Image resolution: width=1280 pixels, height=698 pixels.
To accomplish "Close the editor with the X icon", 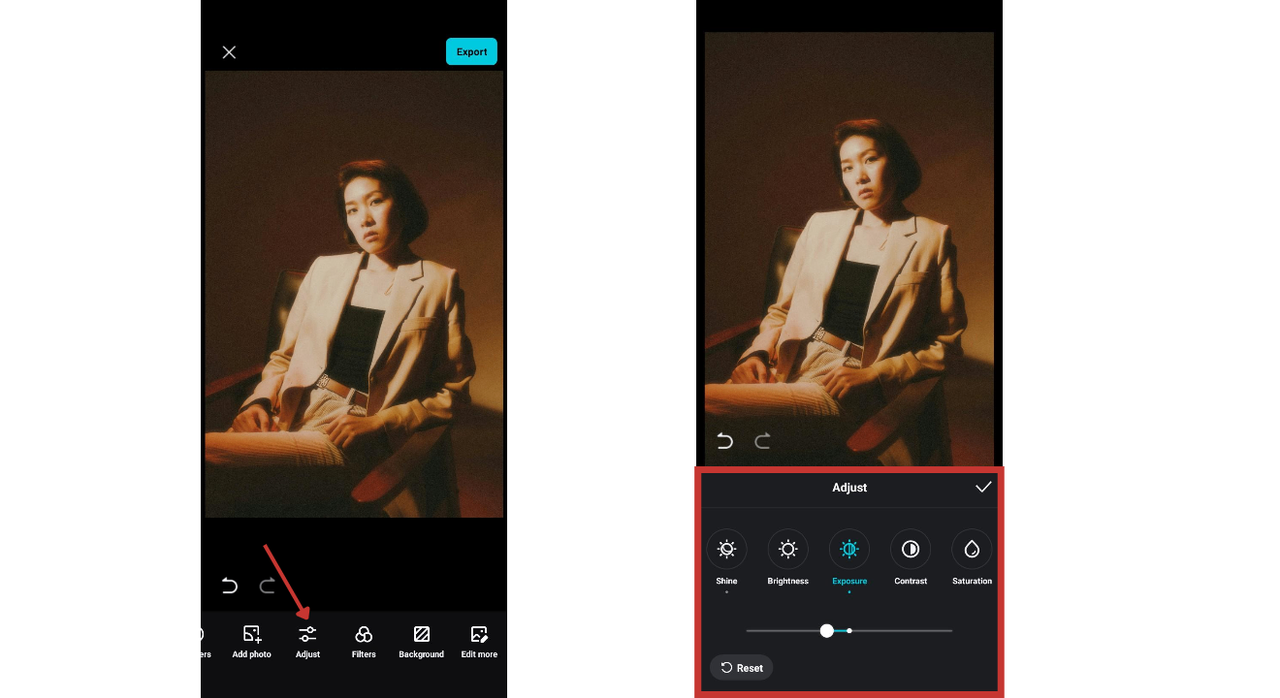I will 229,52.
